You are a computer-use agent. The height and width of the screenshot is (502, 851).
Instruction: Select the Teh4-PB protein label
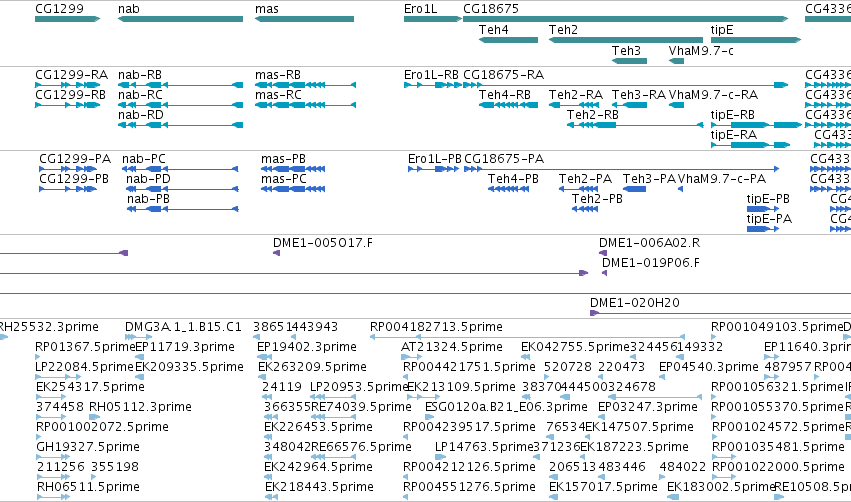click(513, 179)
